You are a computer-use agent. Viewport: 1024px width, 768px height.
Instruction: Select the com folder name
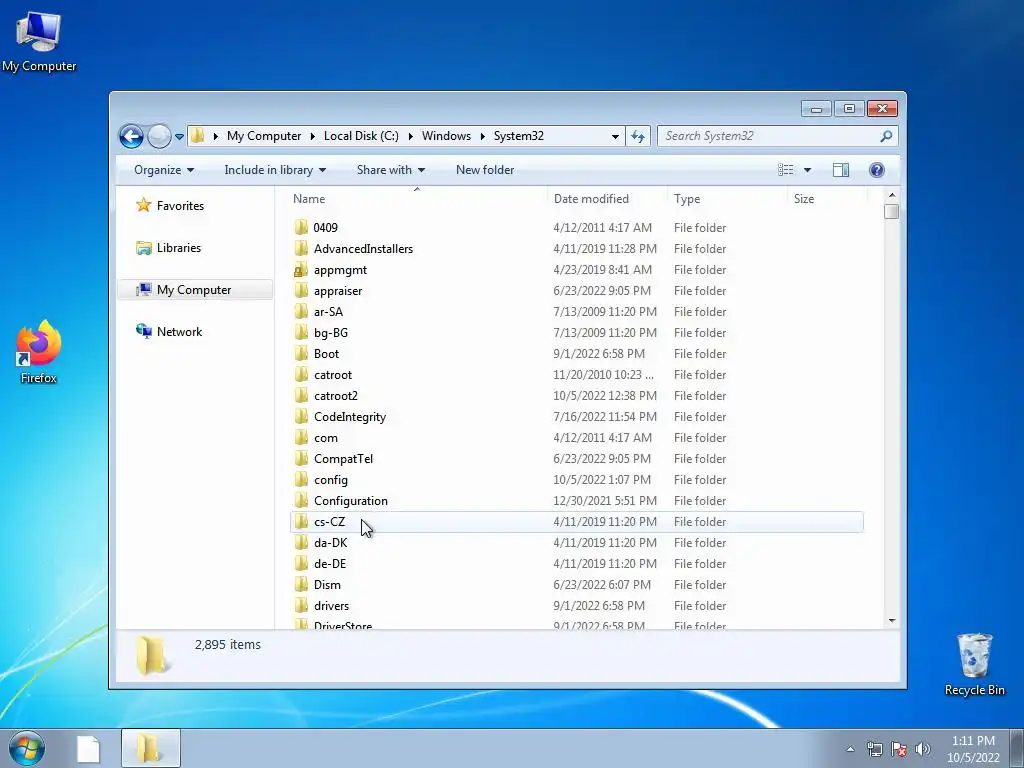[326, 438]
